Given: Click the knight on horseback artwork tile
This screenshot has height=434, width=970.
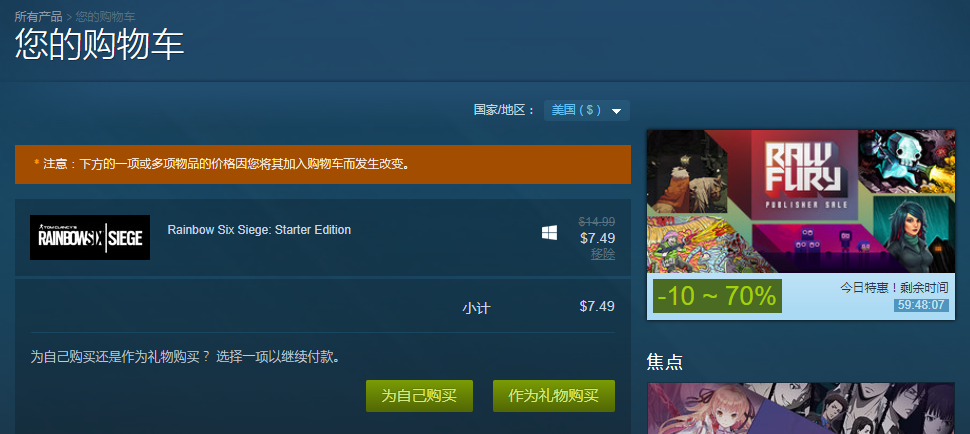Looking at the screenshot, I should [688, 176].
